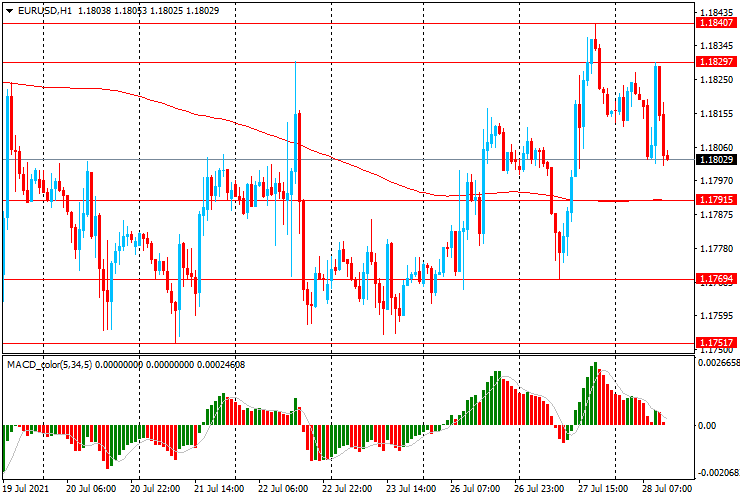Click the 26 Jul 23:00 time axis label
This screenshot has height=500, width=740.
[x=538, y=488]
